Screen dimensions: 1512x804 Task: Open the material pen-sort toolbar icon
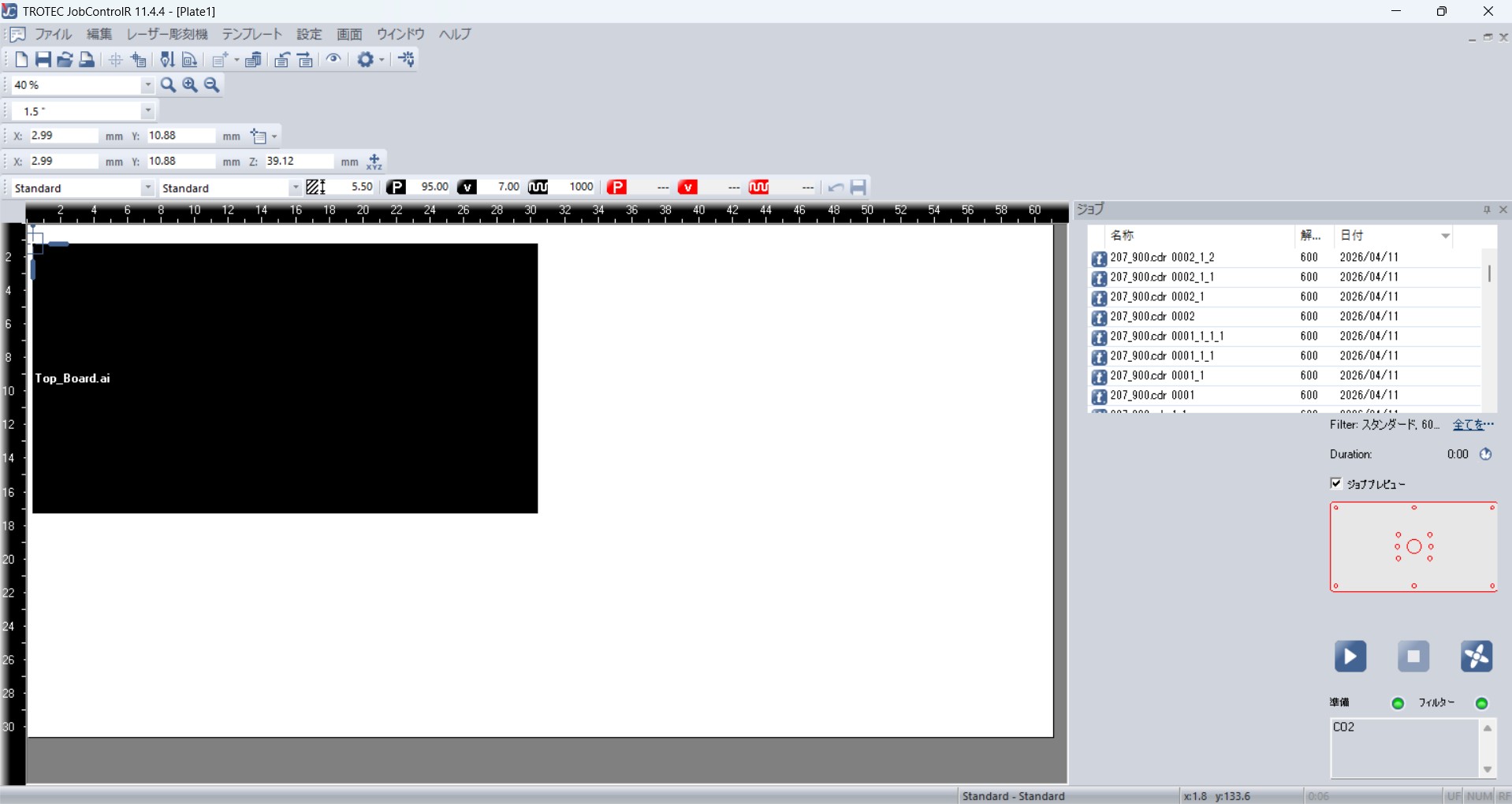(167, 60)
